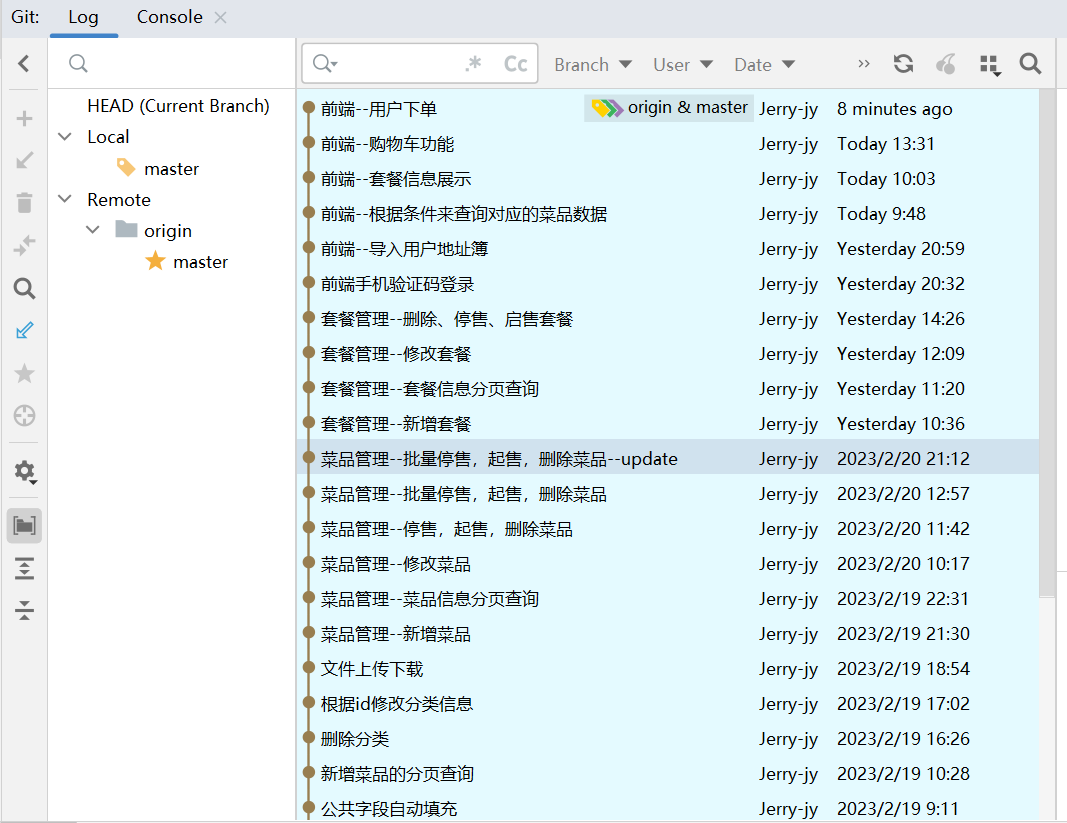
Task: Select commit 前端--购物车功能
Action: coord(668,144)
